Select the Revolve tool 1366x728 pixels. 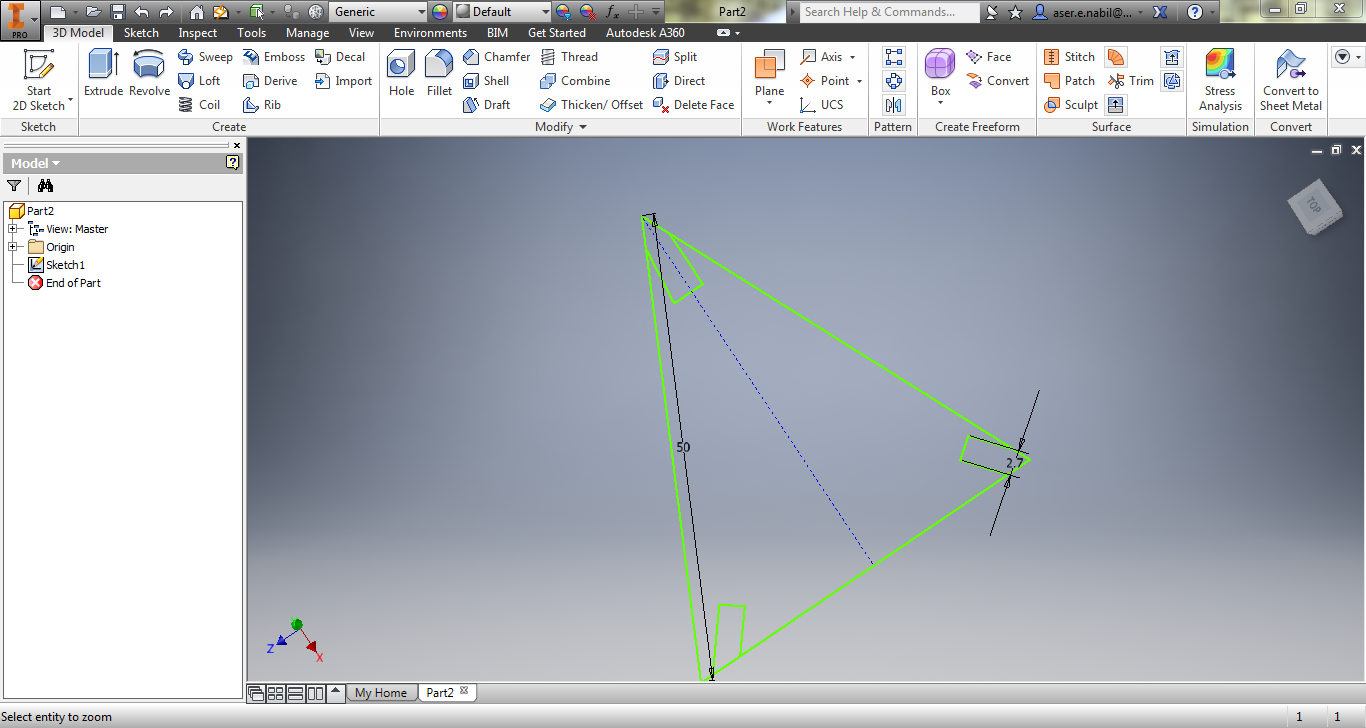tap(149, 73)
